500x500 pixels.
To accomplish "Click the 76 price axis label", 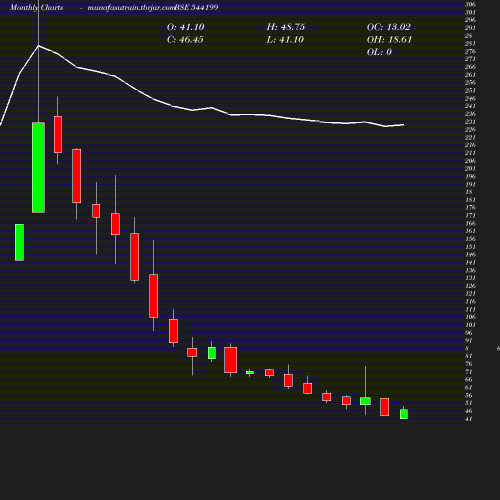I will (x=469, y=364).
